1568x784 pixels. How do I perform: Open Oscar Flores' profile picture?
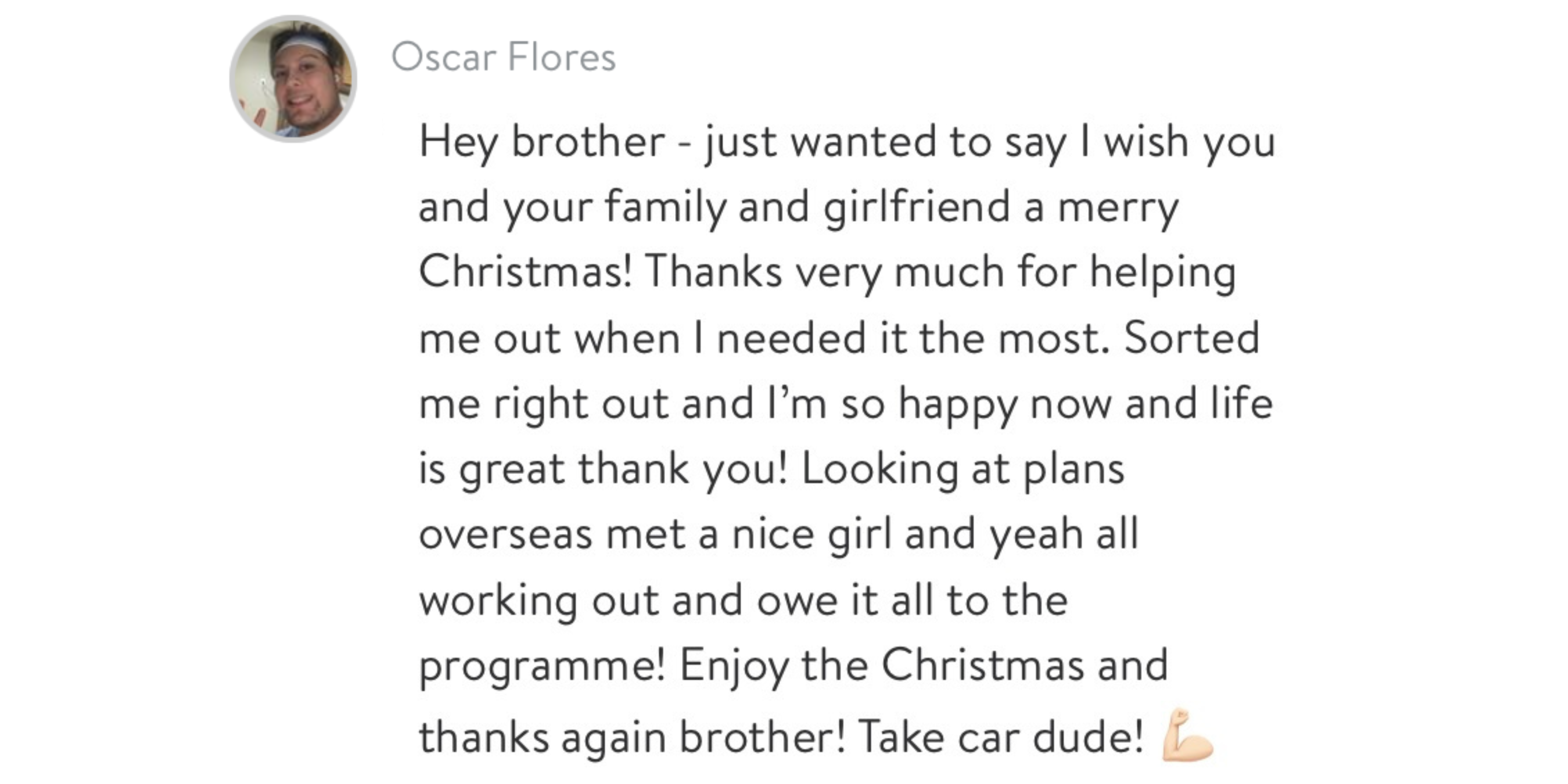[x=293, y=79]
